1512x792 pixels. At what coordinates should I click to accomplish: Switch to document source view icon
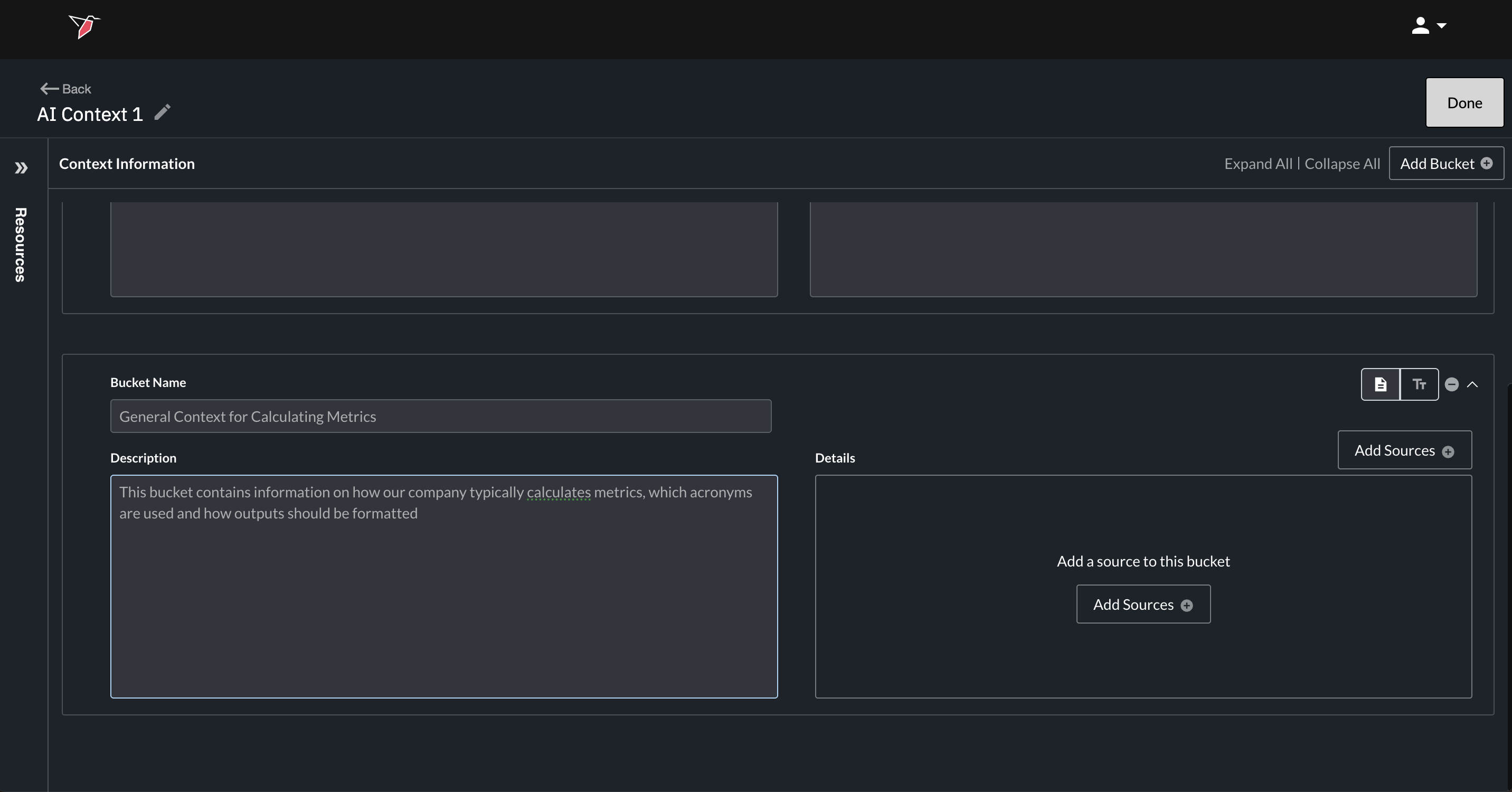click(x=1380, y=384)
